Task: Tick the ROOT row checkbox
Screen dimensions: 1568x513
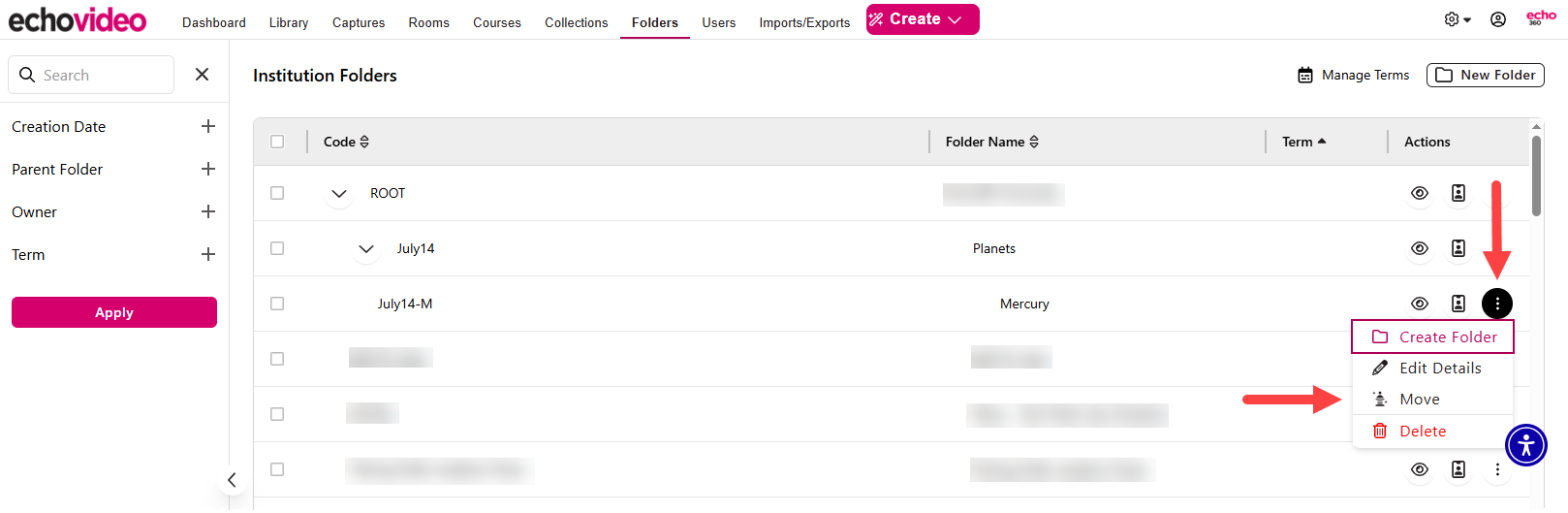Action: pos(277,193)
